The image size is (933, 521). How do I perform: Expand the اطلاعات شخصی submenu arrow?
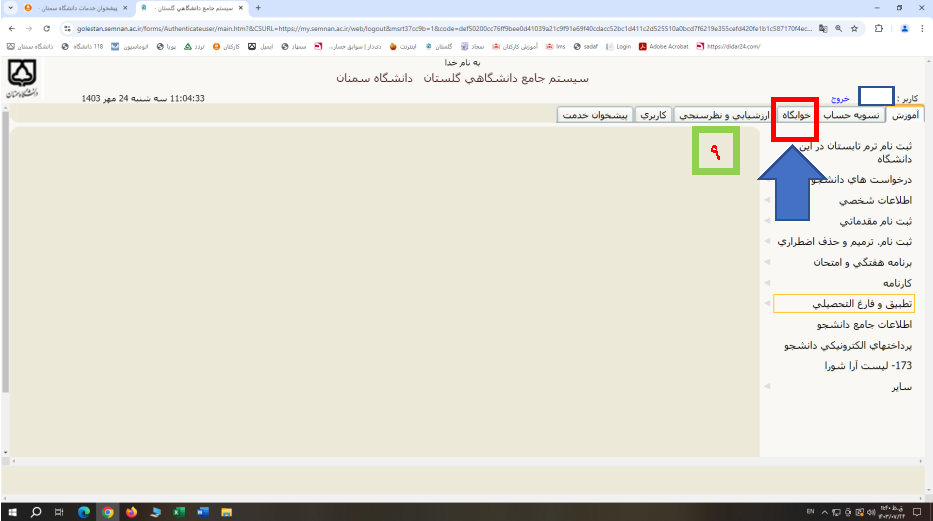(x=767, y=200)
